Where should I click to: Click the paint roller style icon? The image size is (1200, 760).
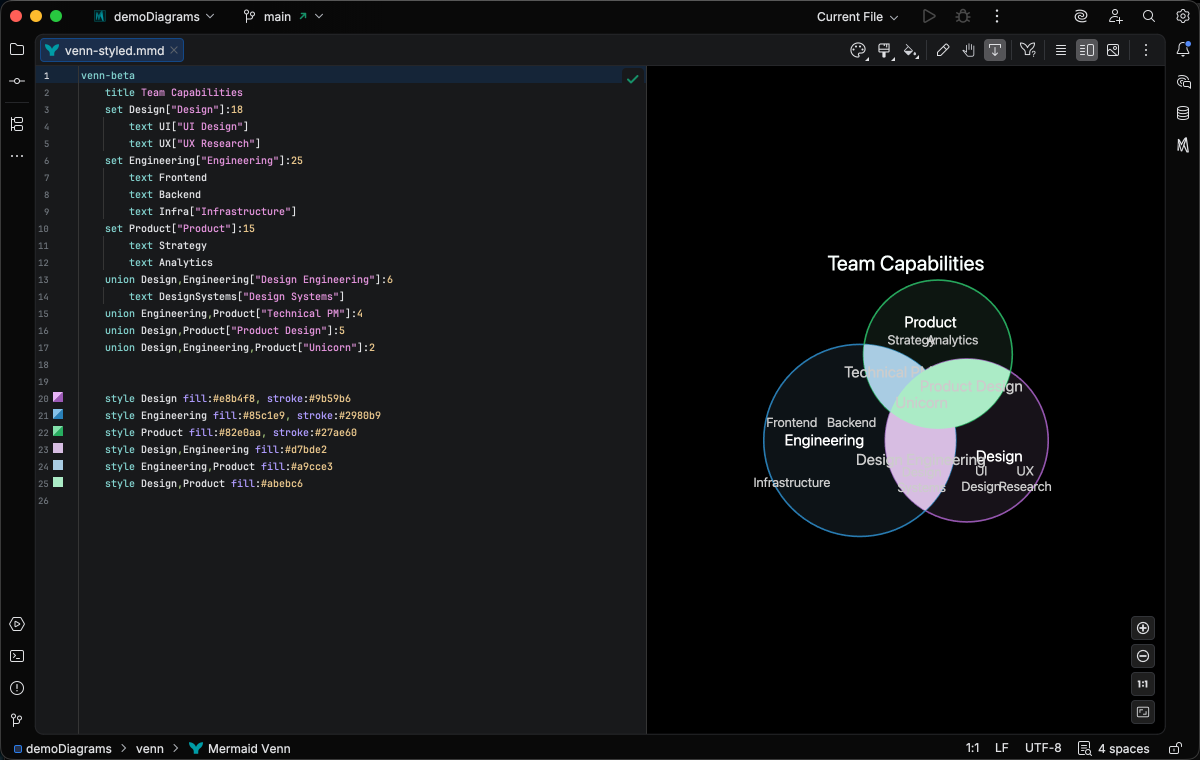coord(884,50)
